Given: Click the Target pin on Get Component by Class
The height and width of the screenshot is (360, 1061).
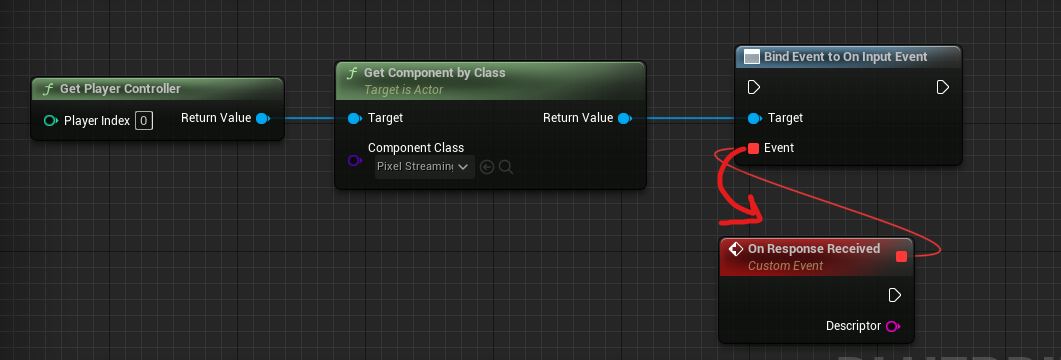Looking at the screenshot, I should [x=355, y=118].
